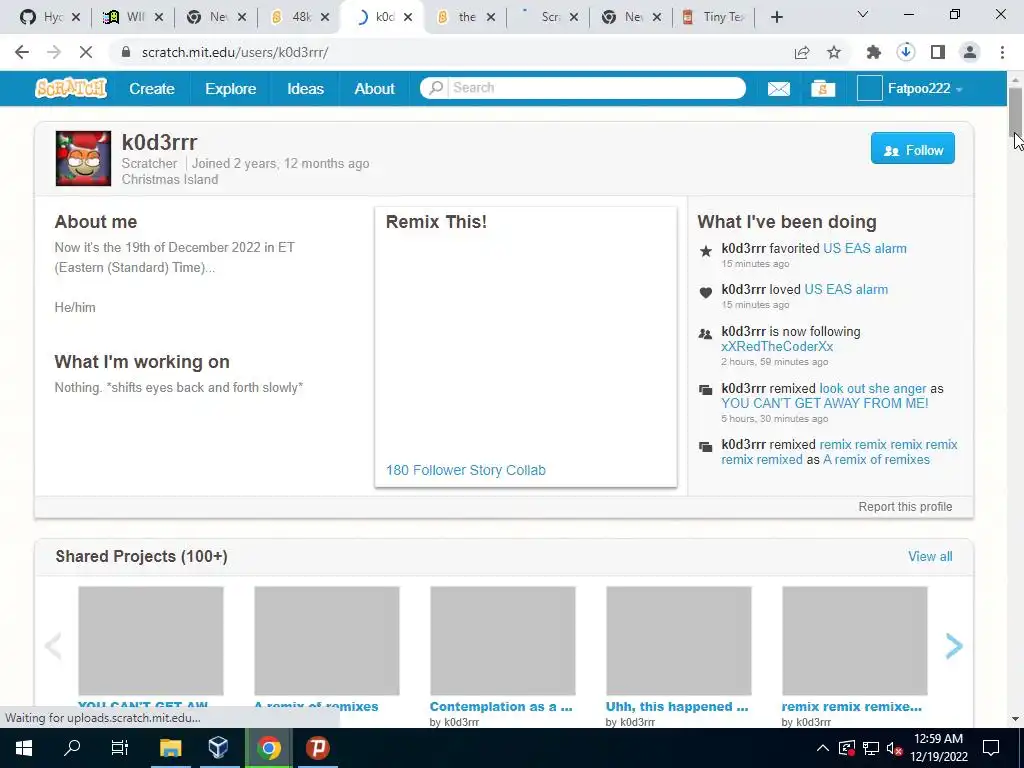1024x768 pixels.
Task: Open Task View on the taskbar
Action: (120, 748)
